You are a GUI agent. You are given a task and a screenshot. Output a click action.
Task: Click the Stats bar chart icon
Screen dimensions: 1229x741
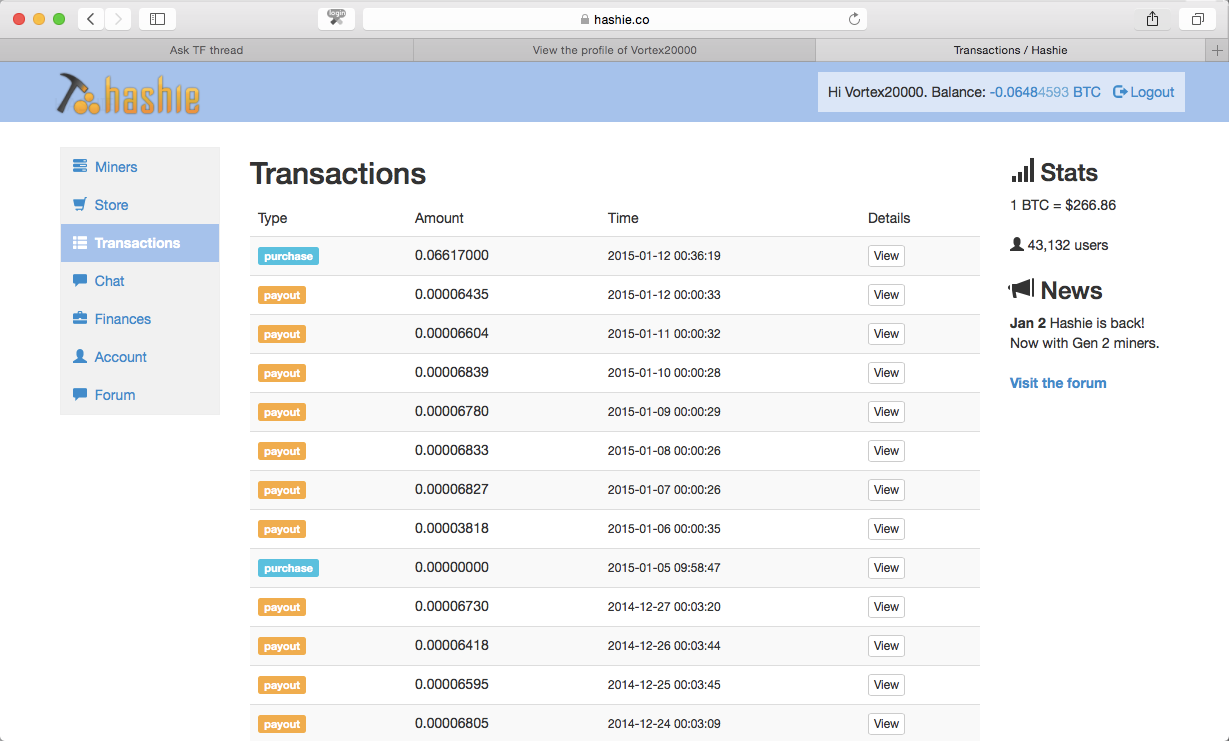point(1022,171)
